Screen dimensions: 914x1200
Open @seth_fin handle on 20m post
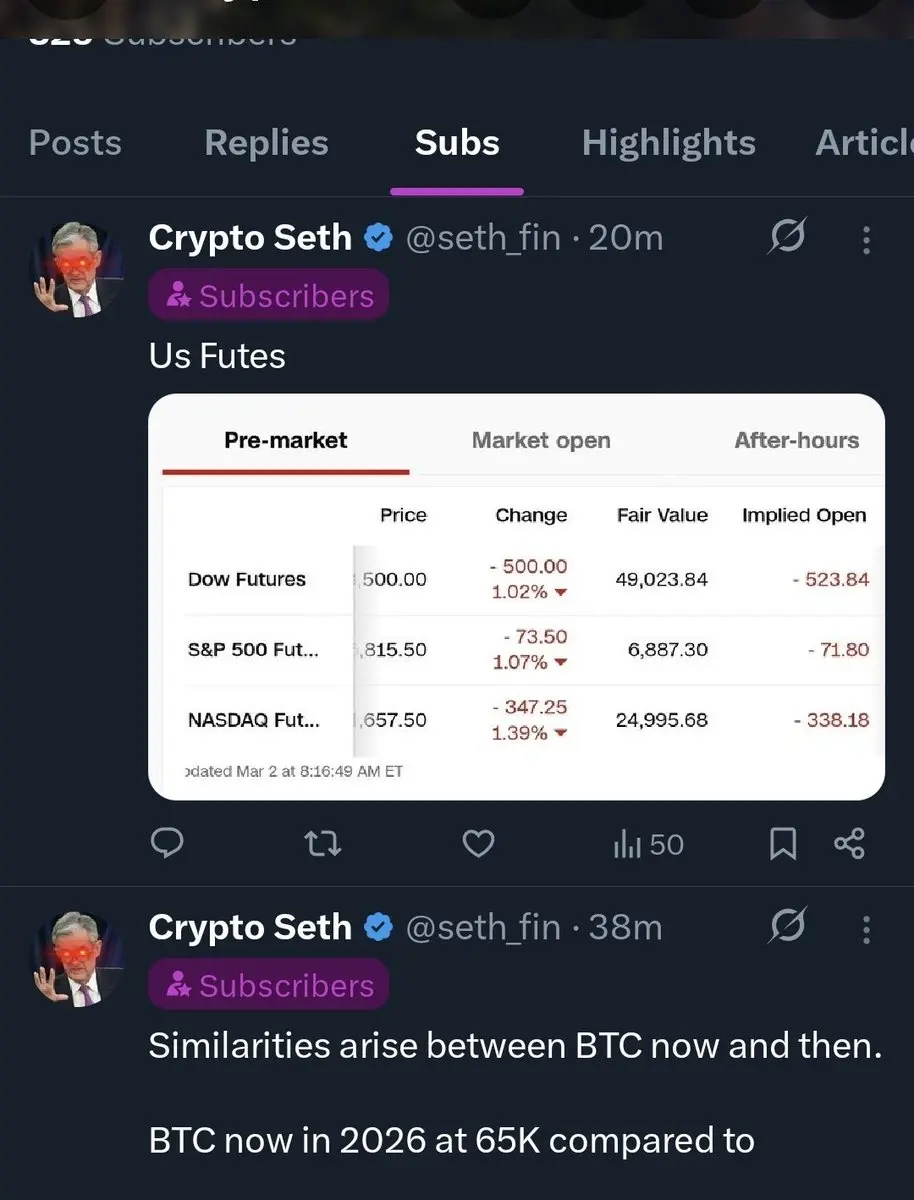482,239
